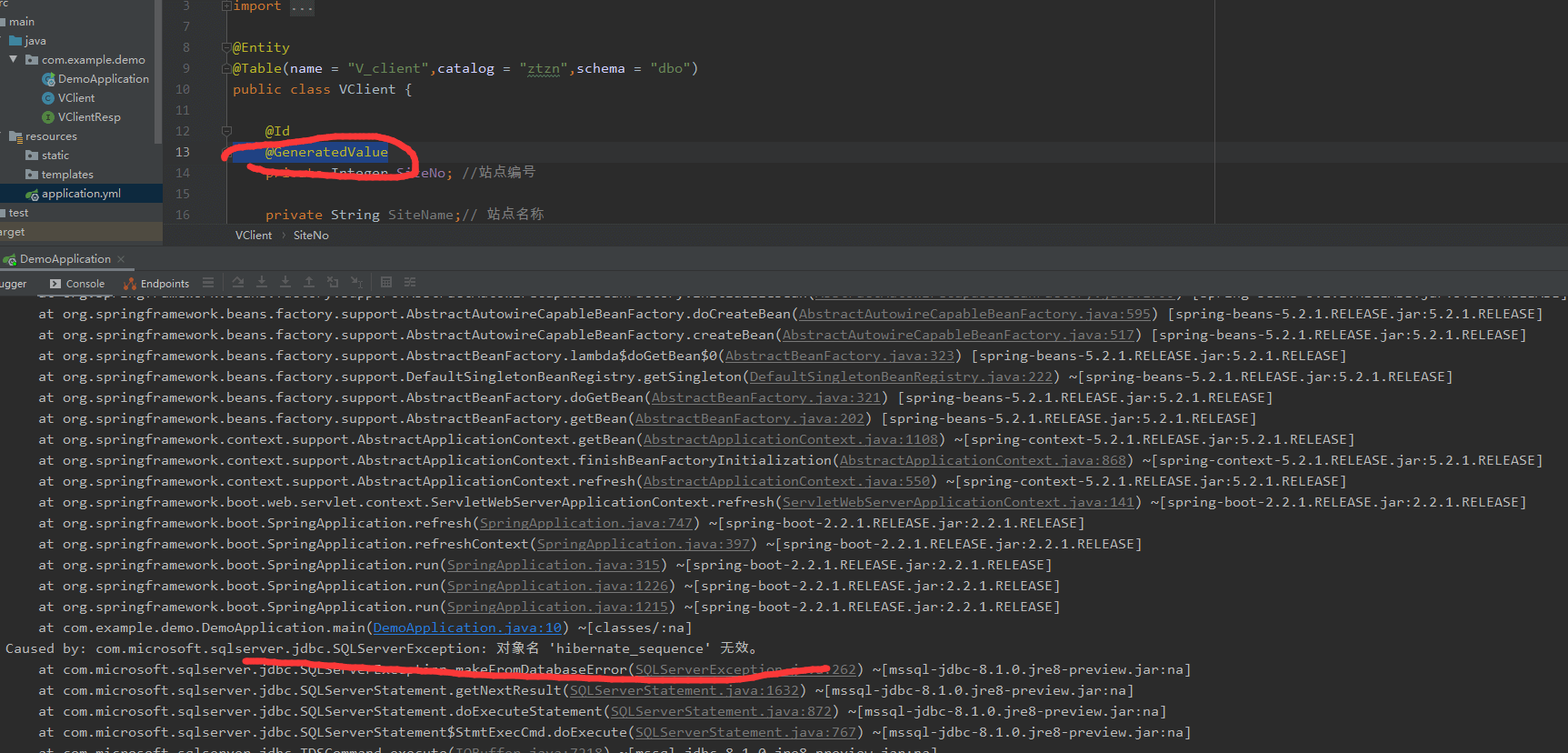Click the Evaluate Expression calculator icon
1568x753 pixels.
pyautogui.click(x=386, y=282)
